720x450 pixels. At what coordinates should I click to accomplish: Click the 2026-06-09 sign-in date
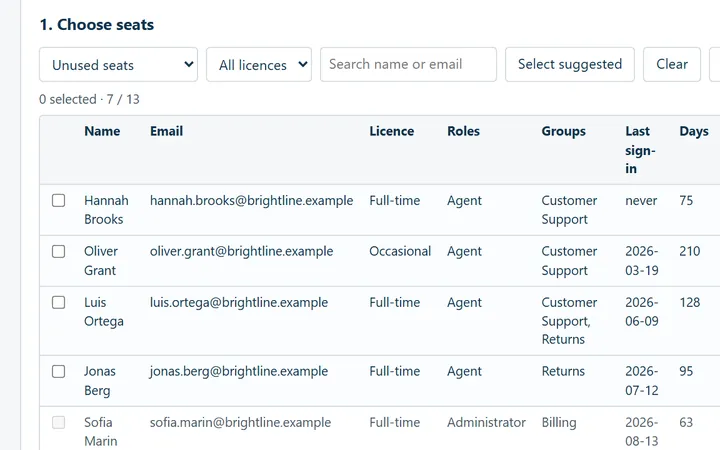[642, 312]
